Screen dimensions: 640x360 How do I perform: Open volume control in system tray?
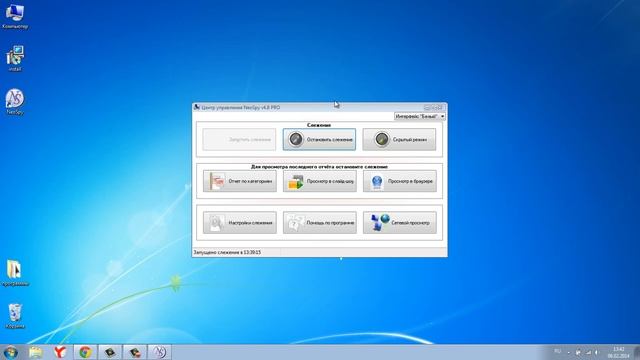pyautogui.click(x=597, y=352)
